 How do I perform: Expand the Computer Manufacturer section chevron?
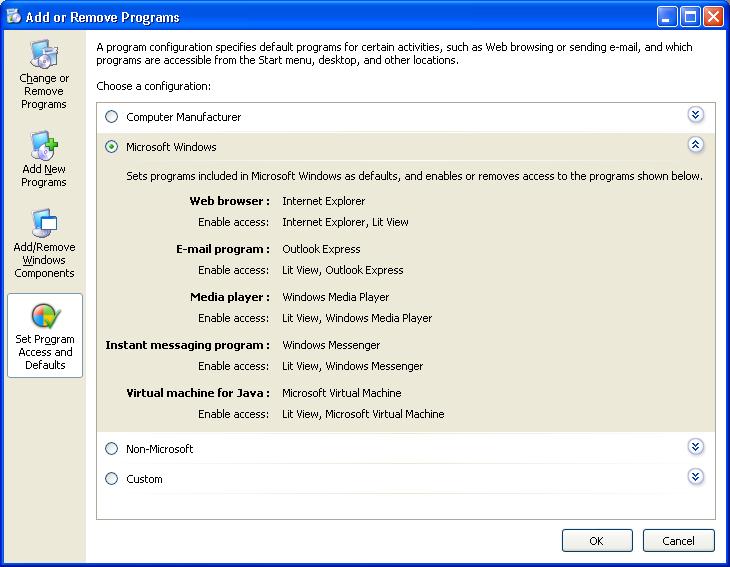(x=695, y=115)
